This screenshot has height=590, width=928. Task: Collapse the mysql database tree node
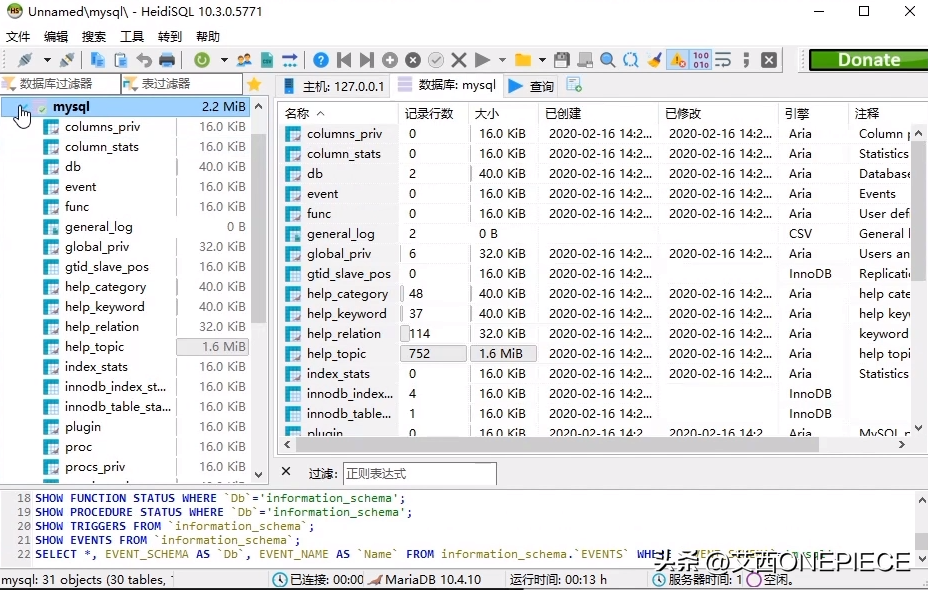point(23,107)
